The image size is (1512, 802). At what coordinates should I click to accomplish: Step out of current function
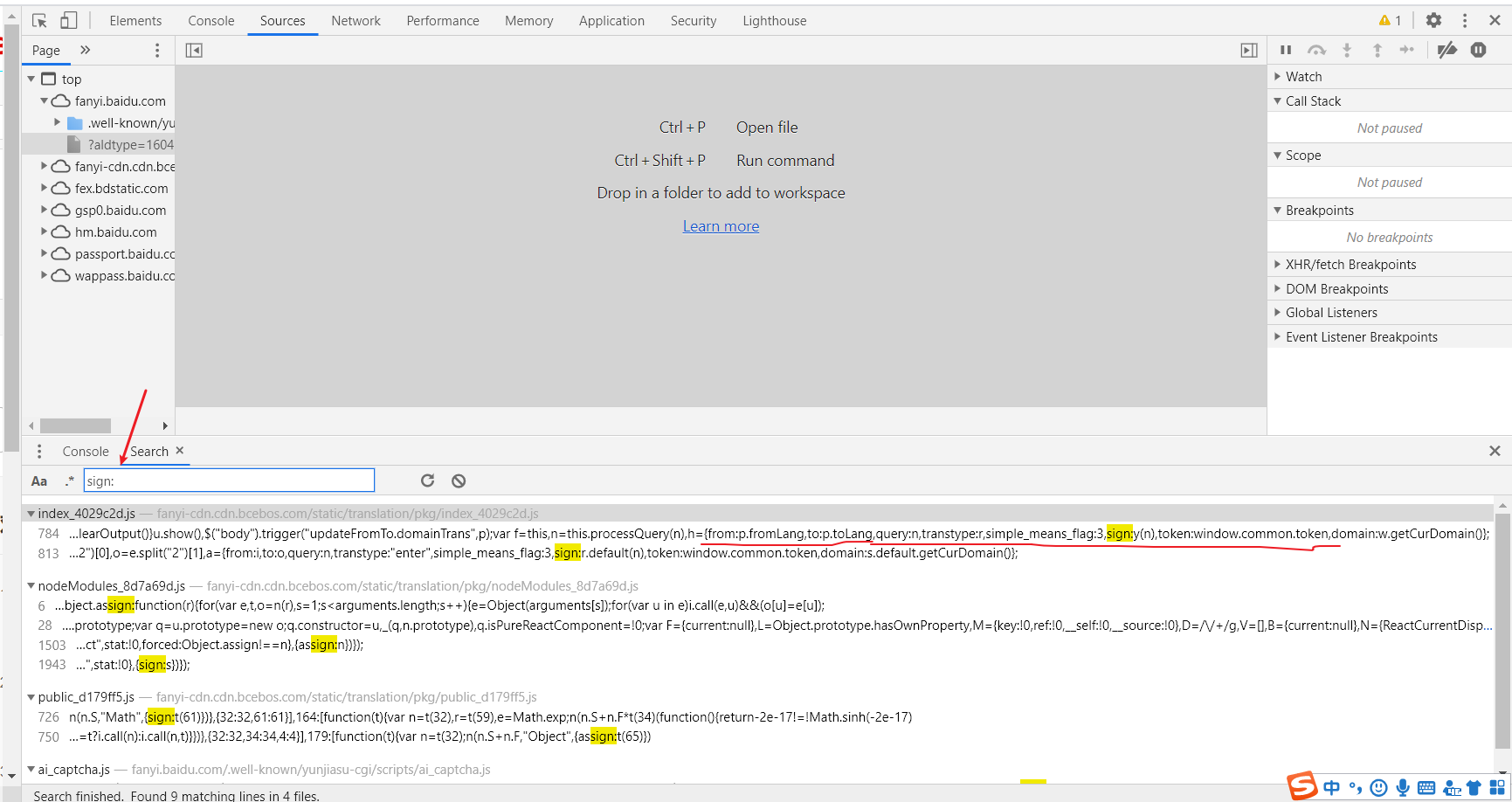1377,50
